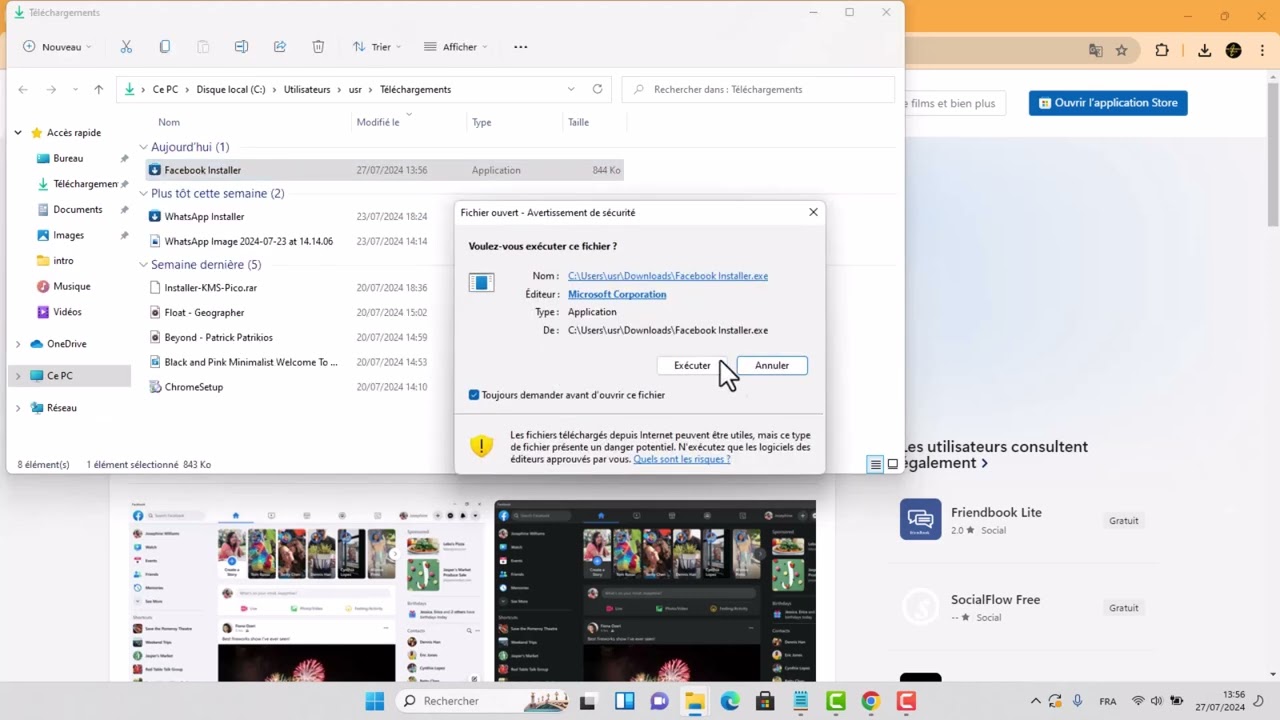
Task: Open Microsoft Store from the taskbar
Action: (765, 701)
